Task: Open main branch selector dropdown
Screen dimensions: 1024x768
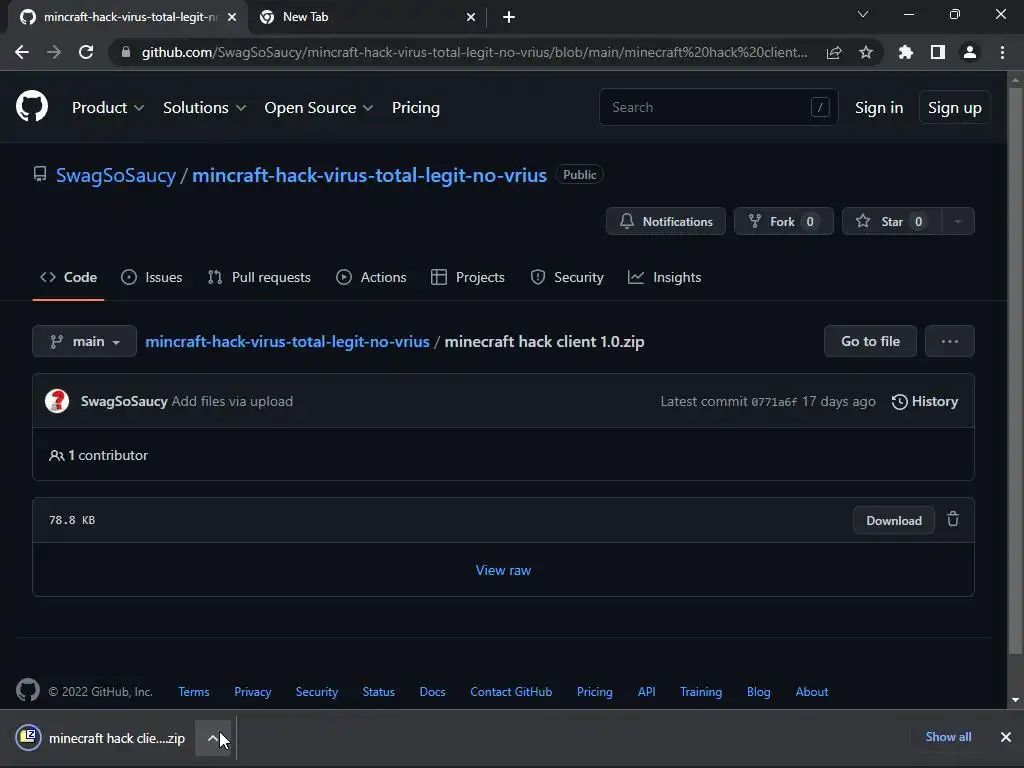Action: point(84,341)
